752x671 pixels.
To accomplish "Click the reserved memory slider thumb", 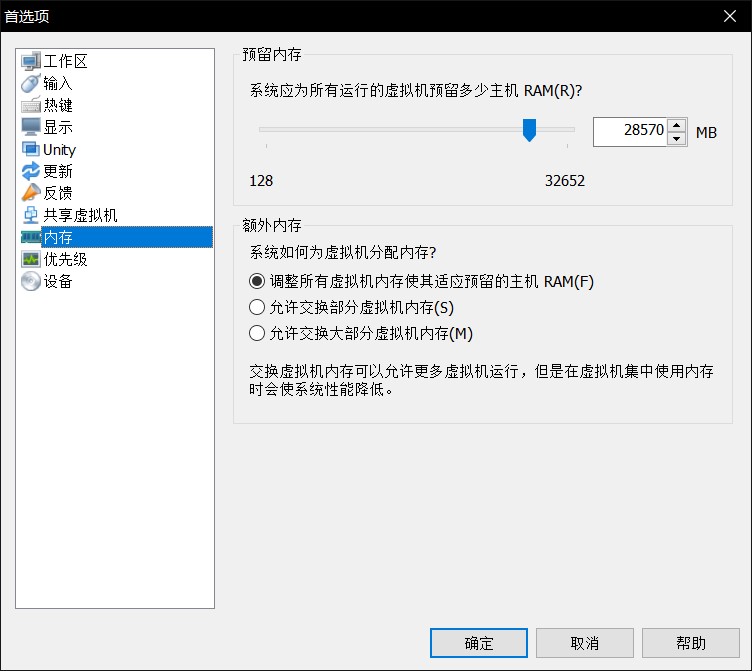I will point(529,130).
